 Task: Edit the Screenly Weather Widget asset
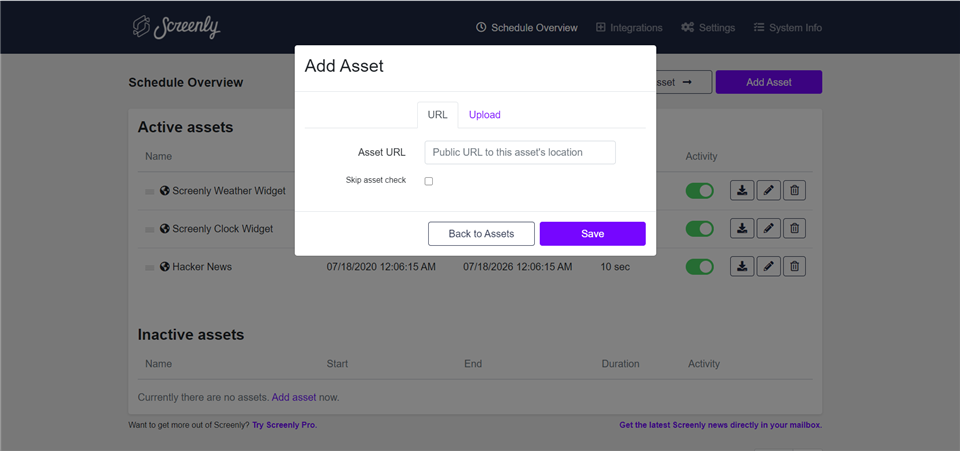[768, 191]
